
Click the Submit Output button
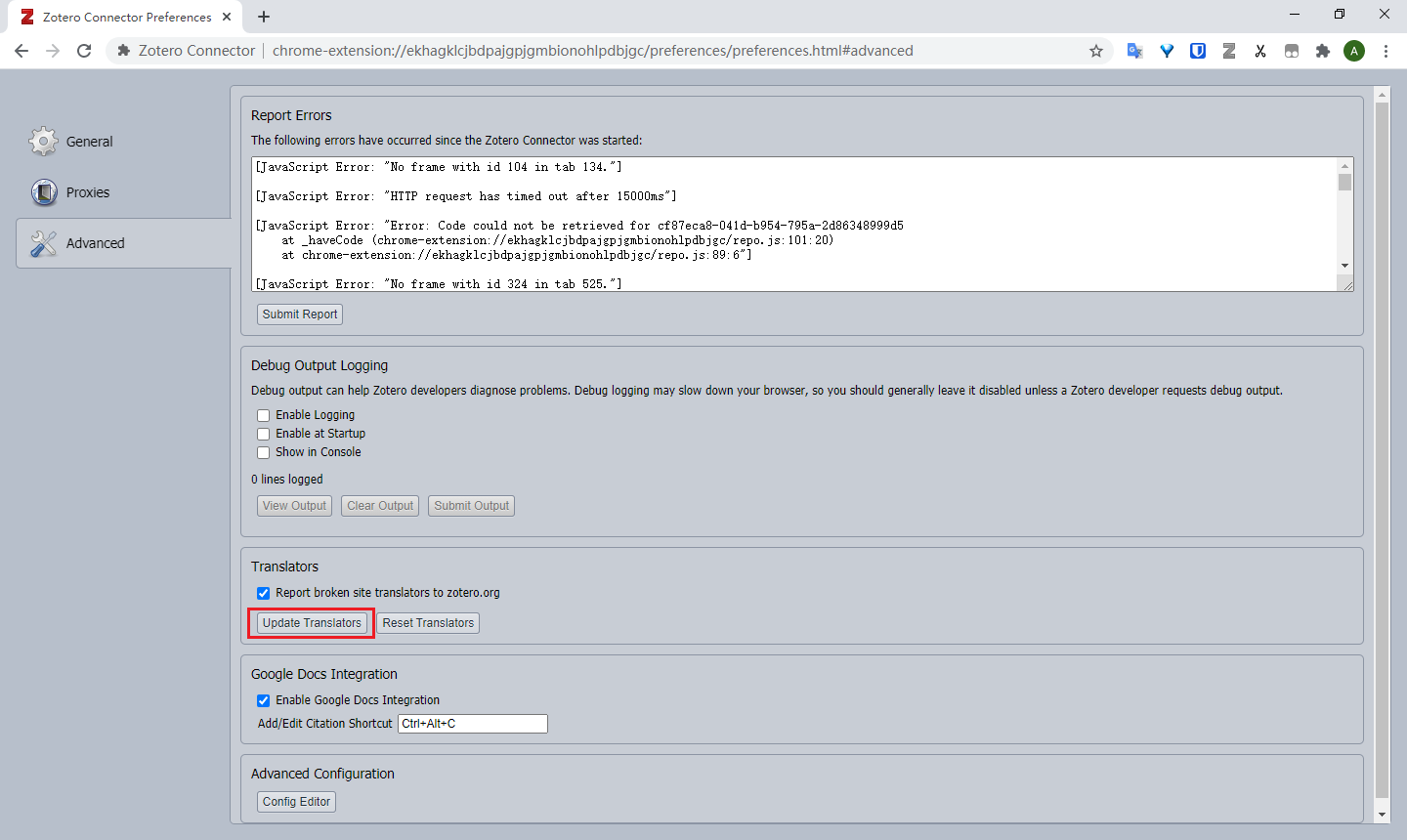click(472, 506)
